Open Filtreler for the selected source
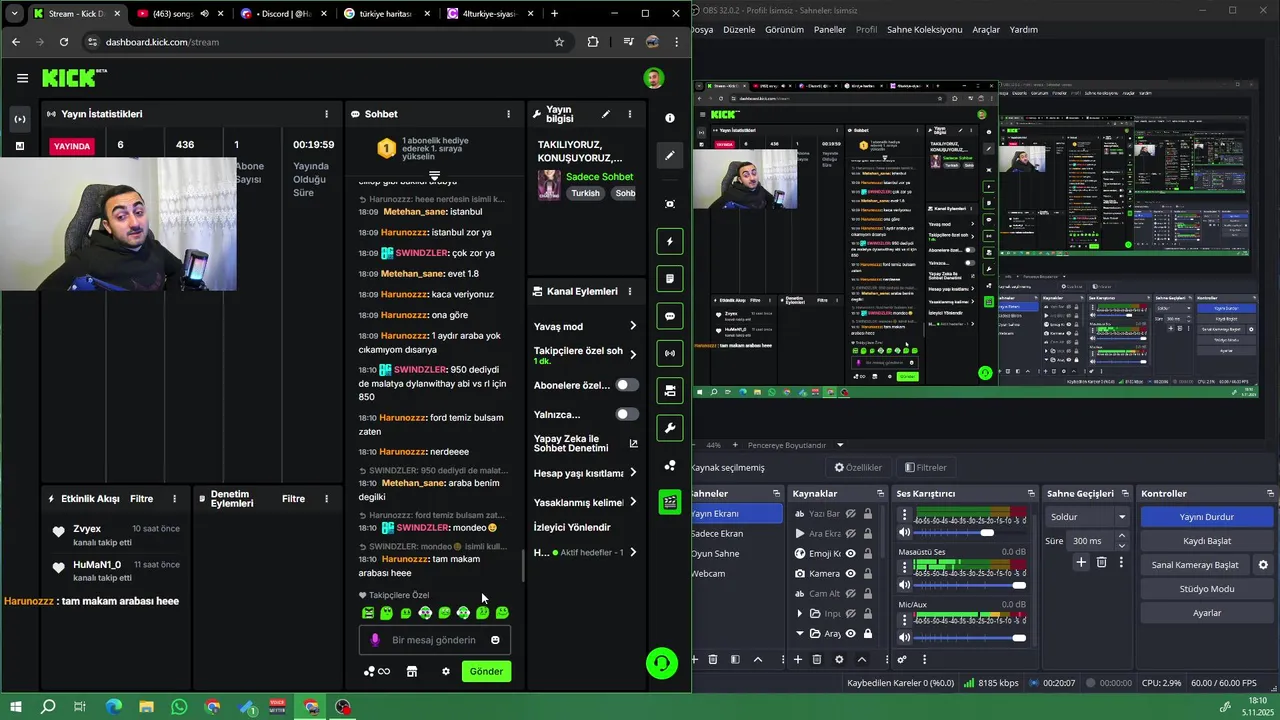1280x720 pixels. [x=926, y=467]
